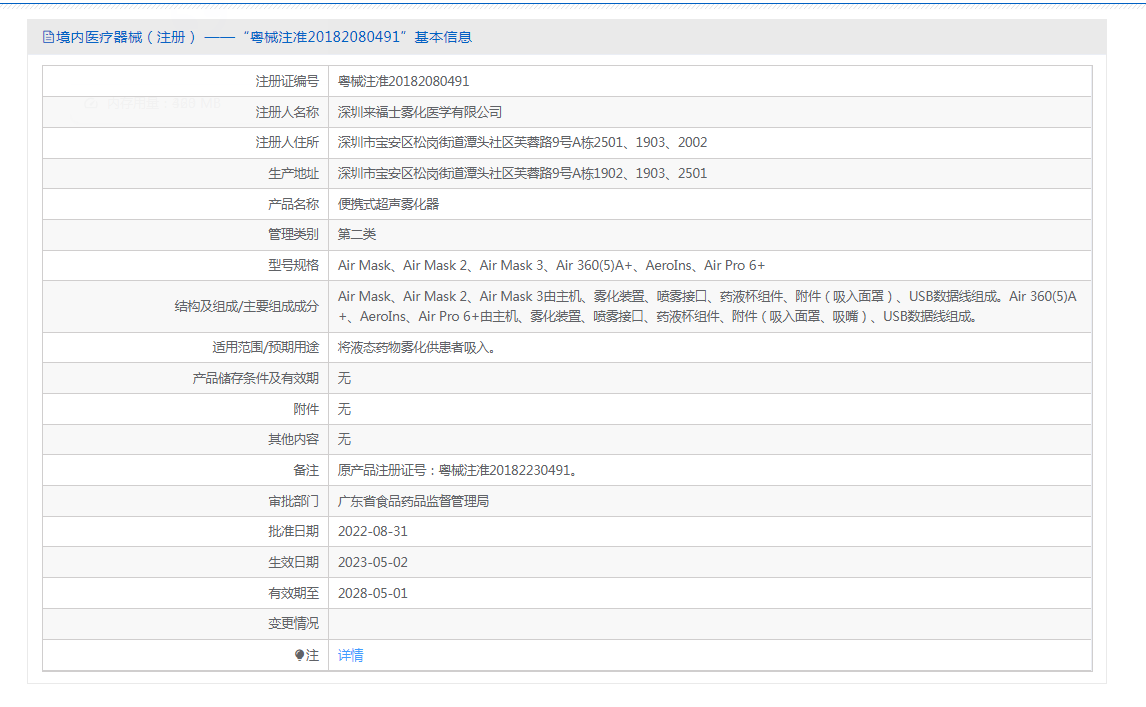The image size is (1146, 707).
Task: Open the 详情 link
Action: [x=350, y=656]
